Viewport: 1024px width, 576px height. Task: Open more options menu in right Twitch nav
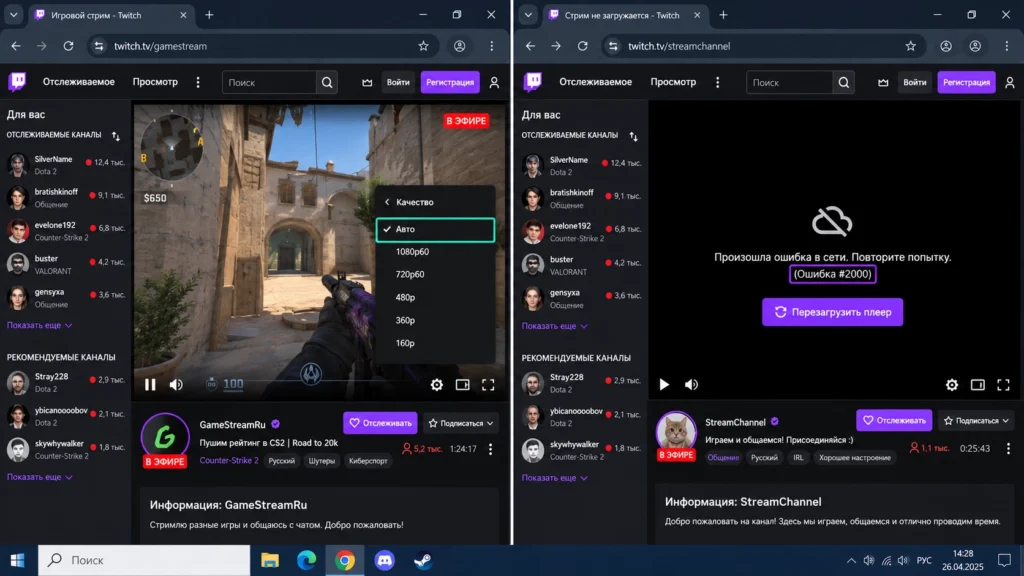(717, 82)
